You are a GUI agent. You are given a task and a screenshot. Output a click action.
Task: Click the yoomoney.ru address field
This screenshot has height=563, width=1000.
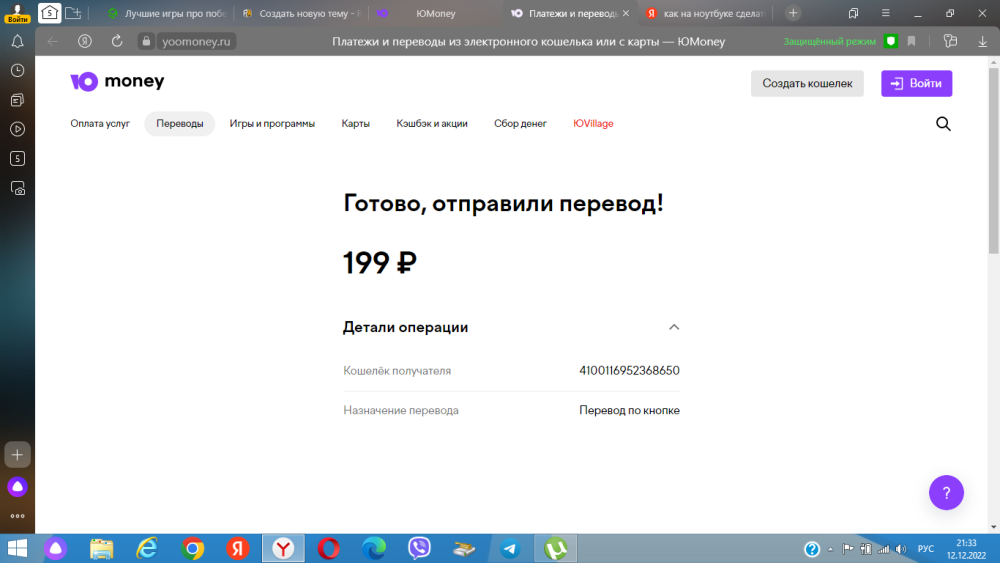click(196, 41)
